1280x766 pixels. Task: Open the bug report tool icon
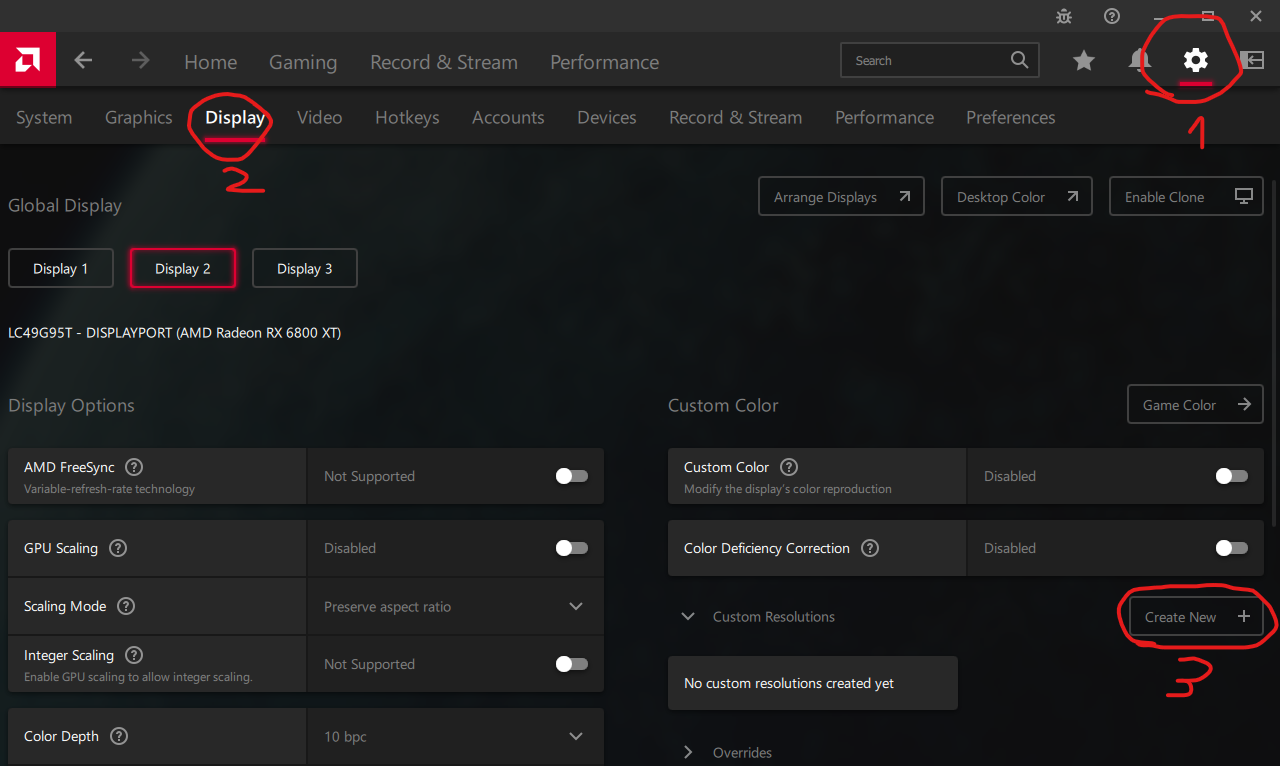pyautogui.click(x=1064, y=16)
